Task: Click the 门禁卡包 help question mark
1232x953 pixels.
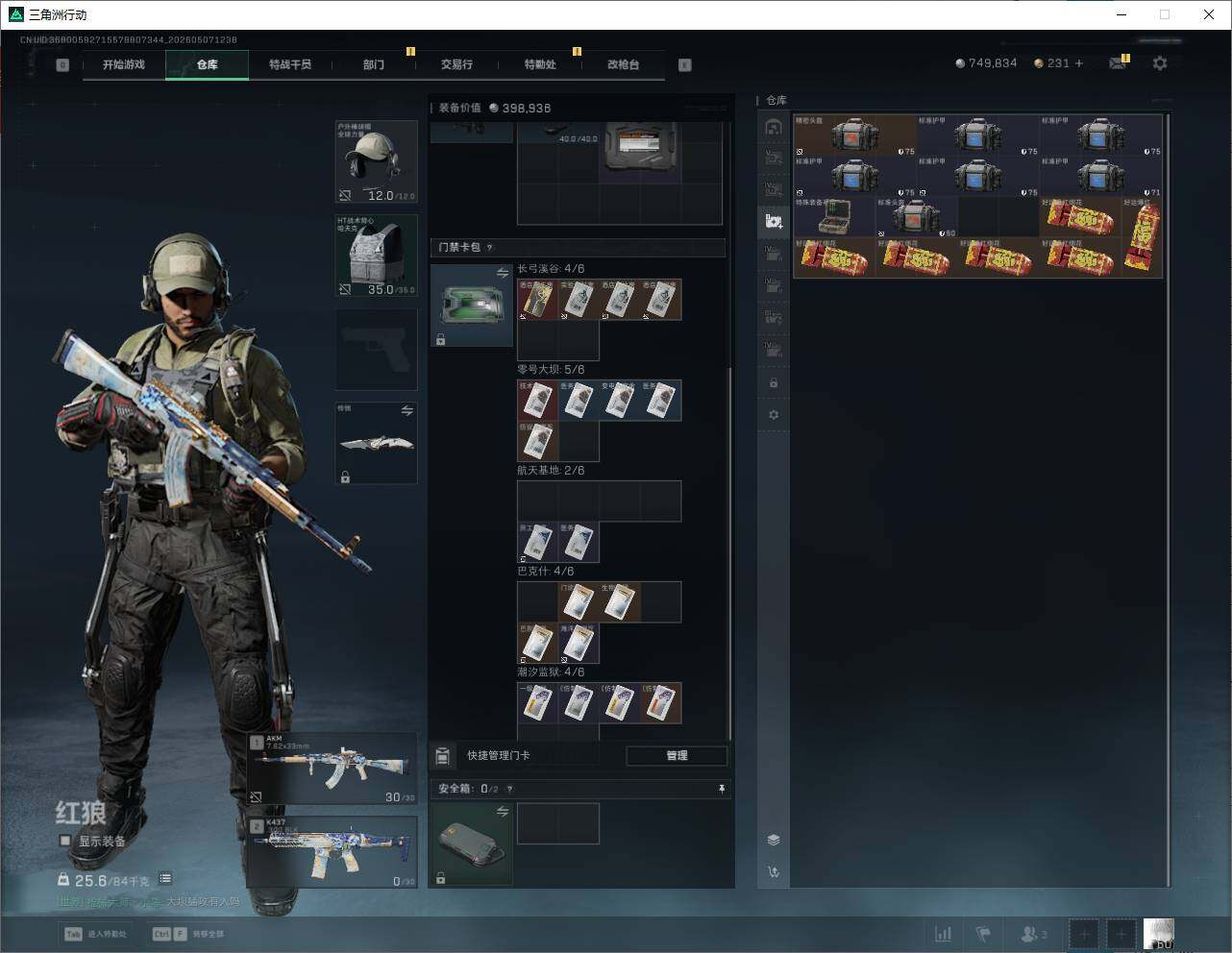Action: [490, 248]
